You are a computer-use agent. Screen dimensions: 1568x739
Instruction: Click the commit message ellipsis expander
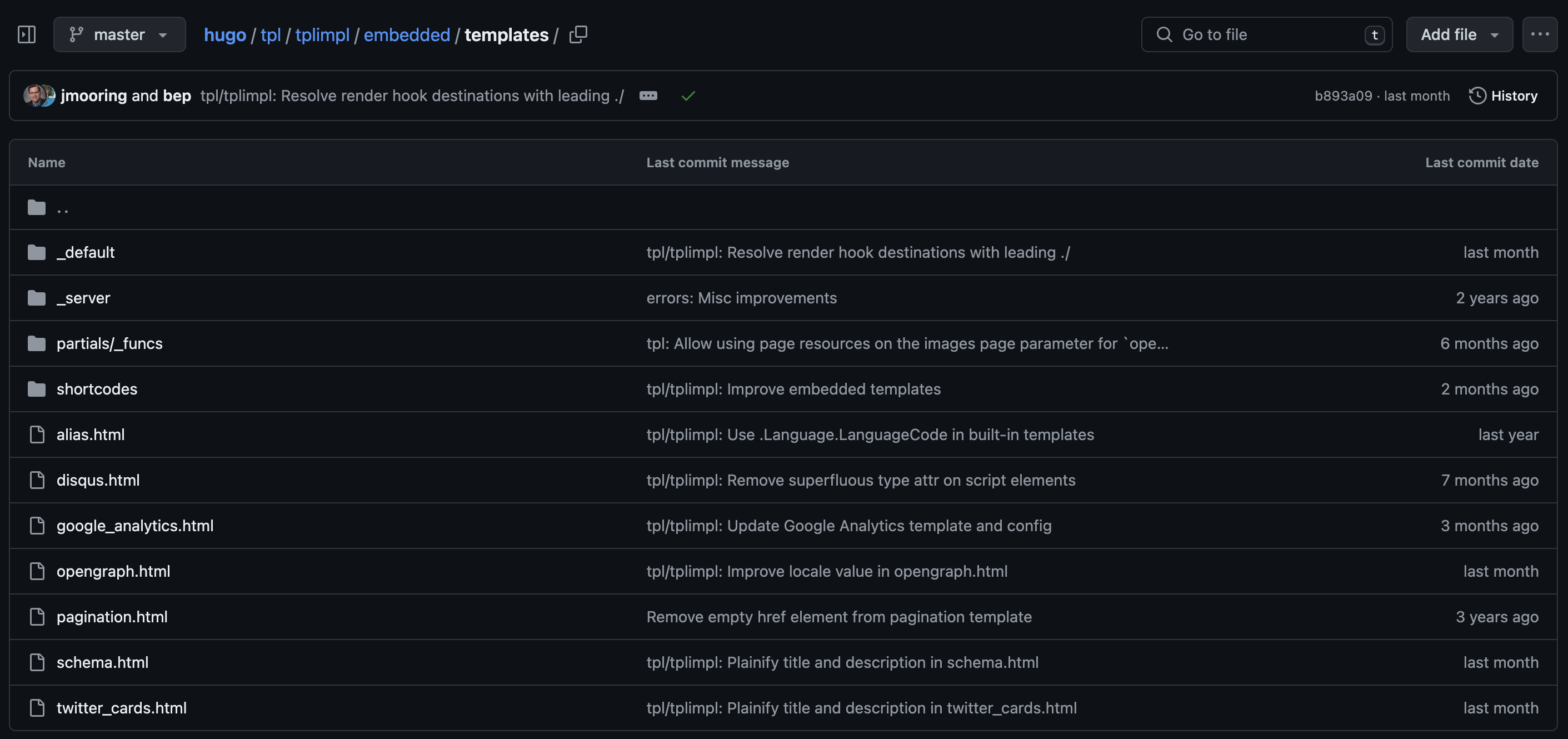[648, 95]
